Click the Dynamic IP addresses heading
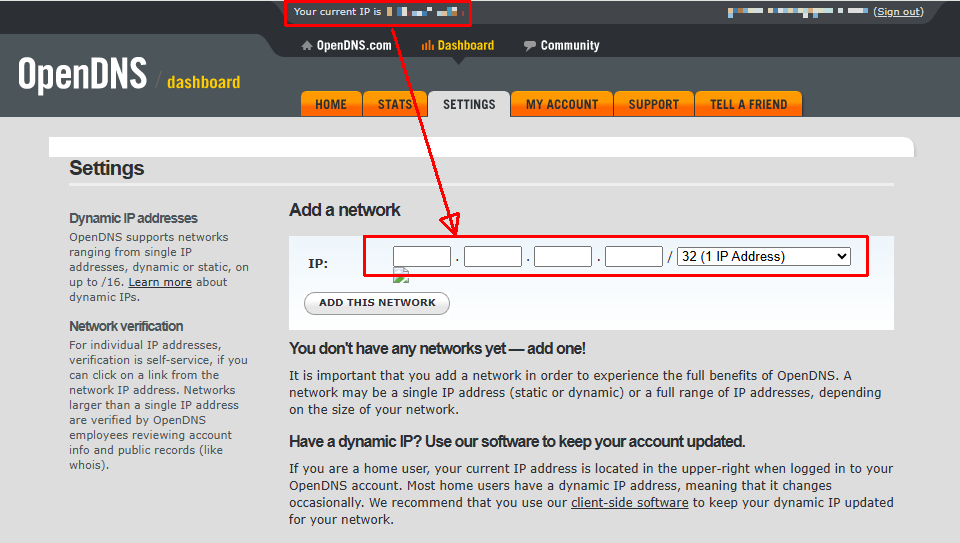960x543 pixels. coord(133,218)
